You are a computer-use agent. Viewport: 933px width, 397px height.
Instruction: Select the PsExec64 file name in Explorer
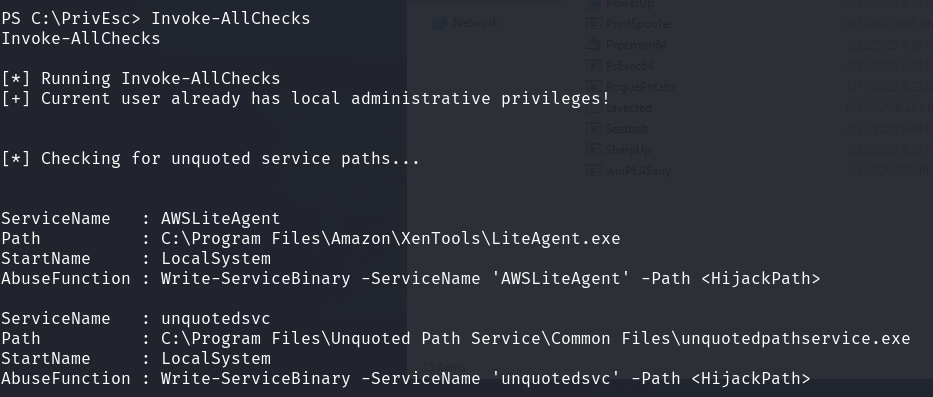629,65
